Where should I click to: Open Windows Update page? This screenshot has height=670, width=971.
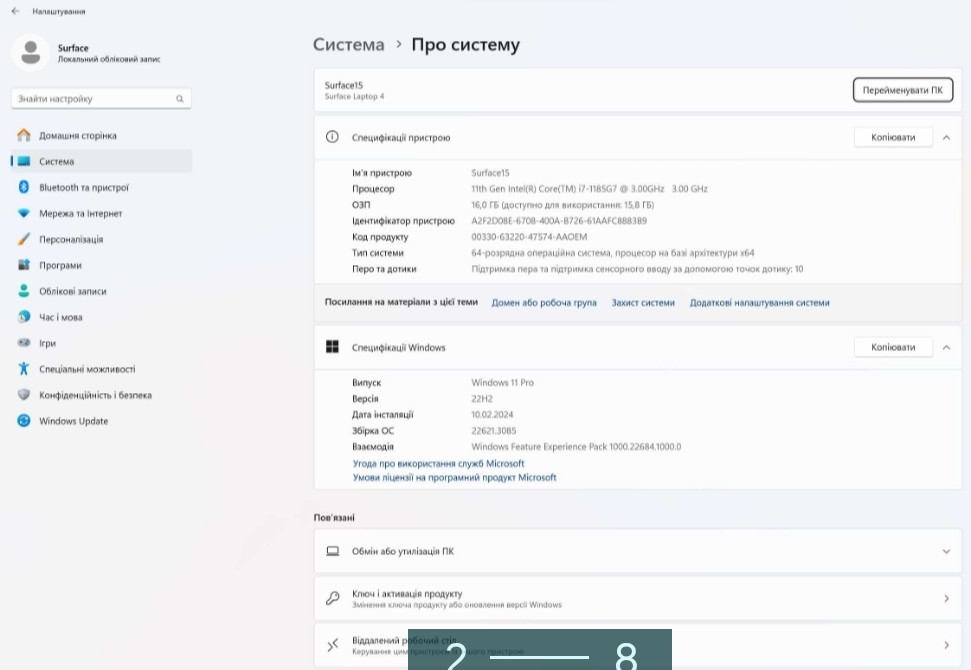click(x=73, y=421)
